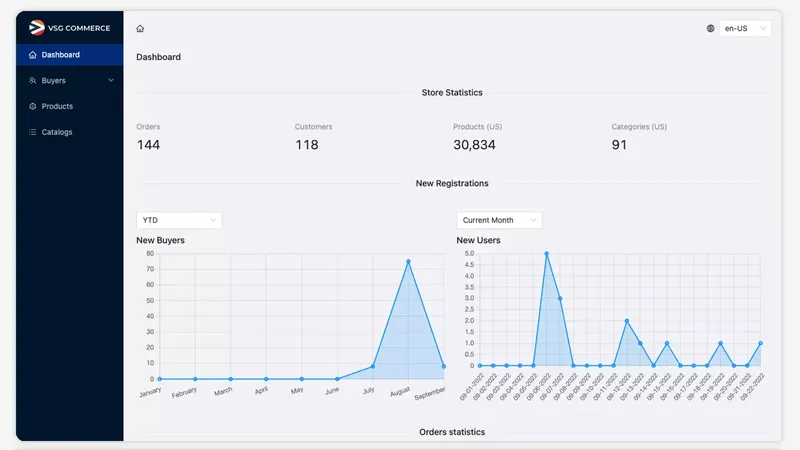This screenshot has height=450, width=800.
Task: Go to the Catalogs menu item
Action: click(x=57, y=132)
